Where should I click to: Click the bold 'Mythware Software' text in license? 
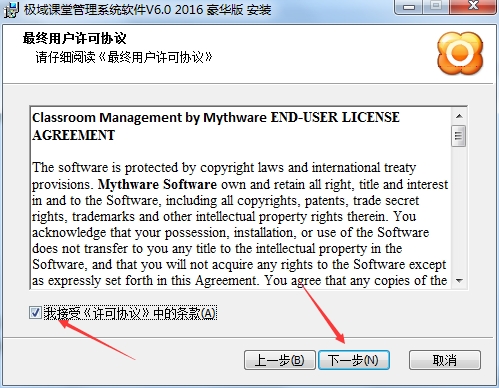coord(157,184)
